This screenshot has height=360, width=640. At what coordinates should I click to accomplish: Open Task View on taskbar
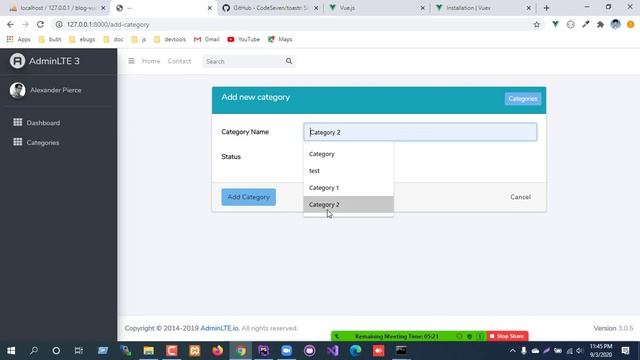click(79, 351)
